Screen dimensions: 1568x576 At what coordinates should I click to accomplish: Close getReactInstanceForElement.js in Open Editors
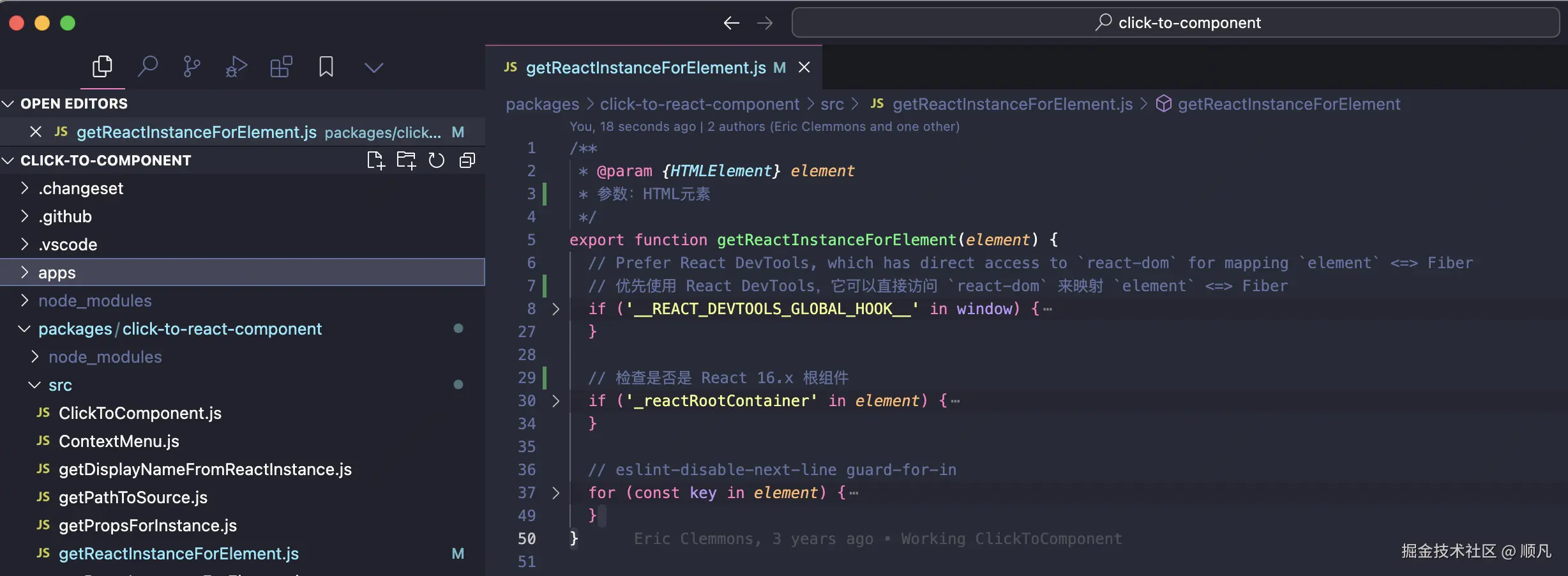pyautogui.click(x=36, y=132)
